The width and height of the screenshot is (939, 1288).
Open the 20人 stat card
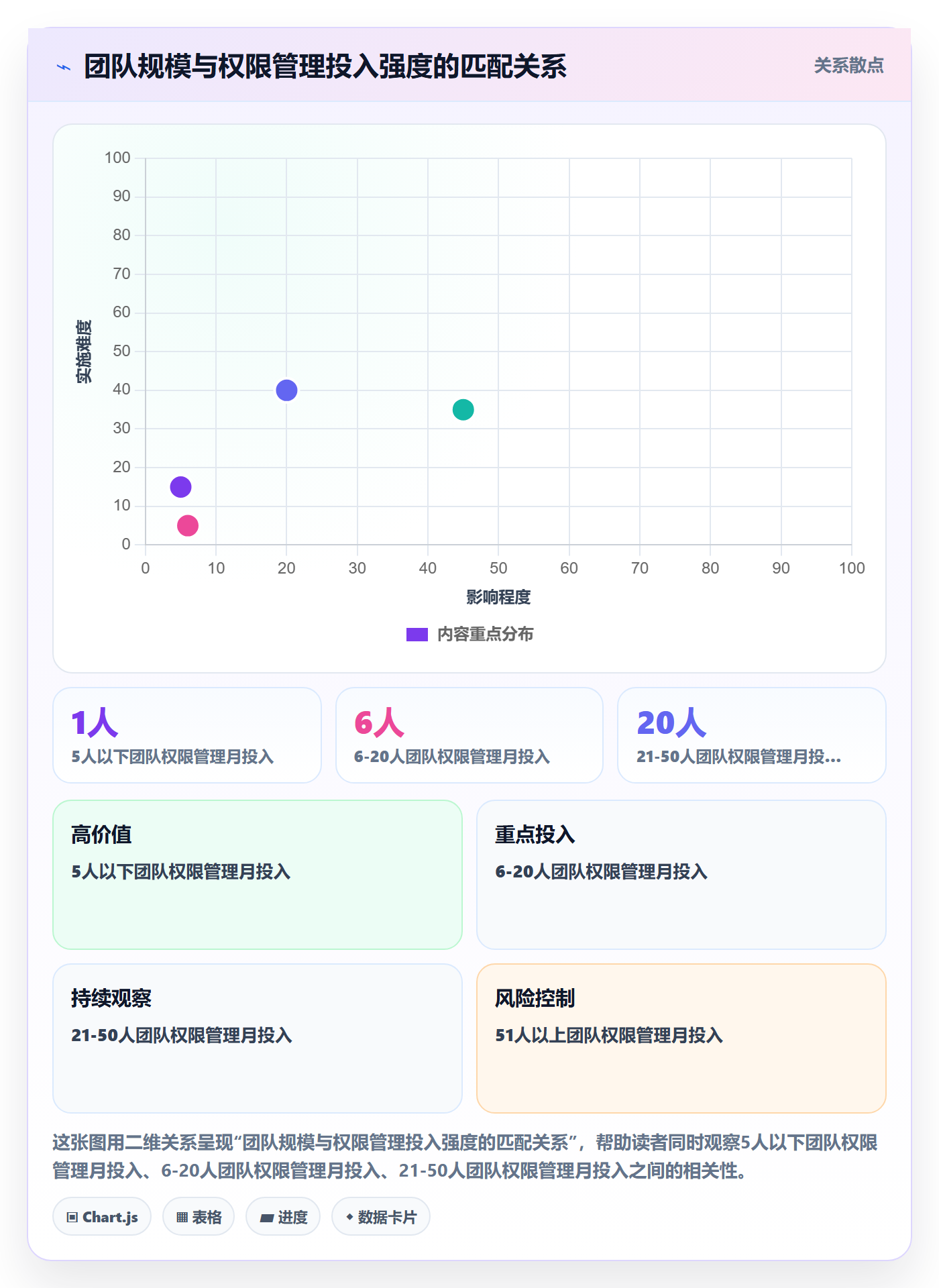752,735
